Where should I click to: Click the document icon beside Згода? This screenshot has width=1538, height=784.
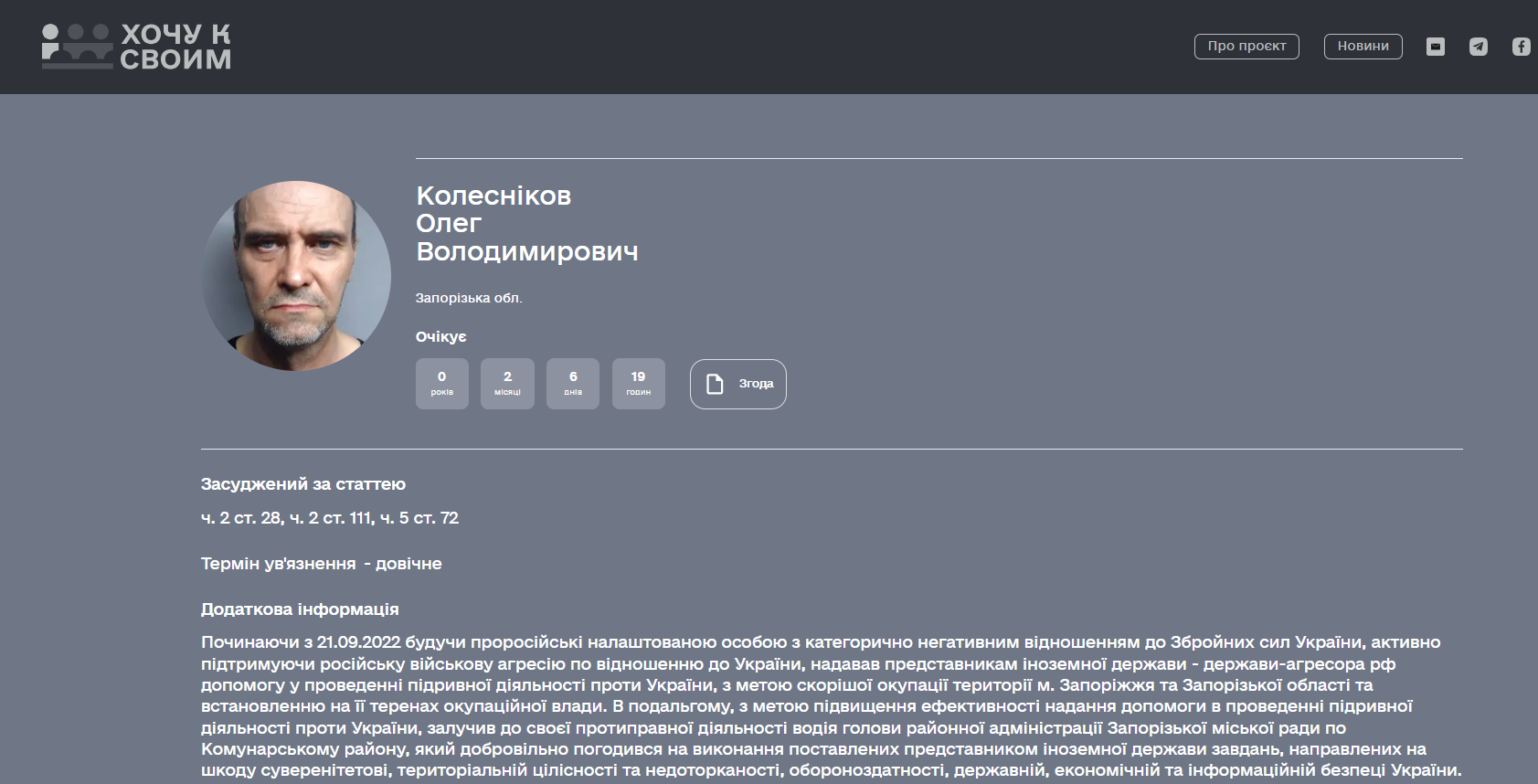[715, 384]
